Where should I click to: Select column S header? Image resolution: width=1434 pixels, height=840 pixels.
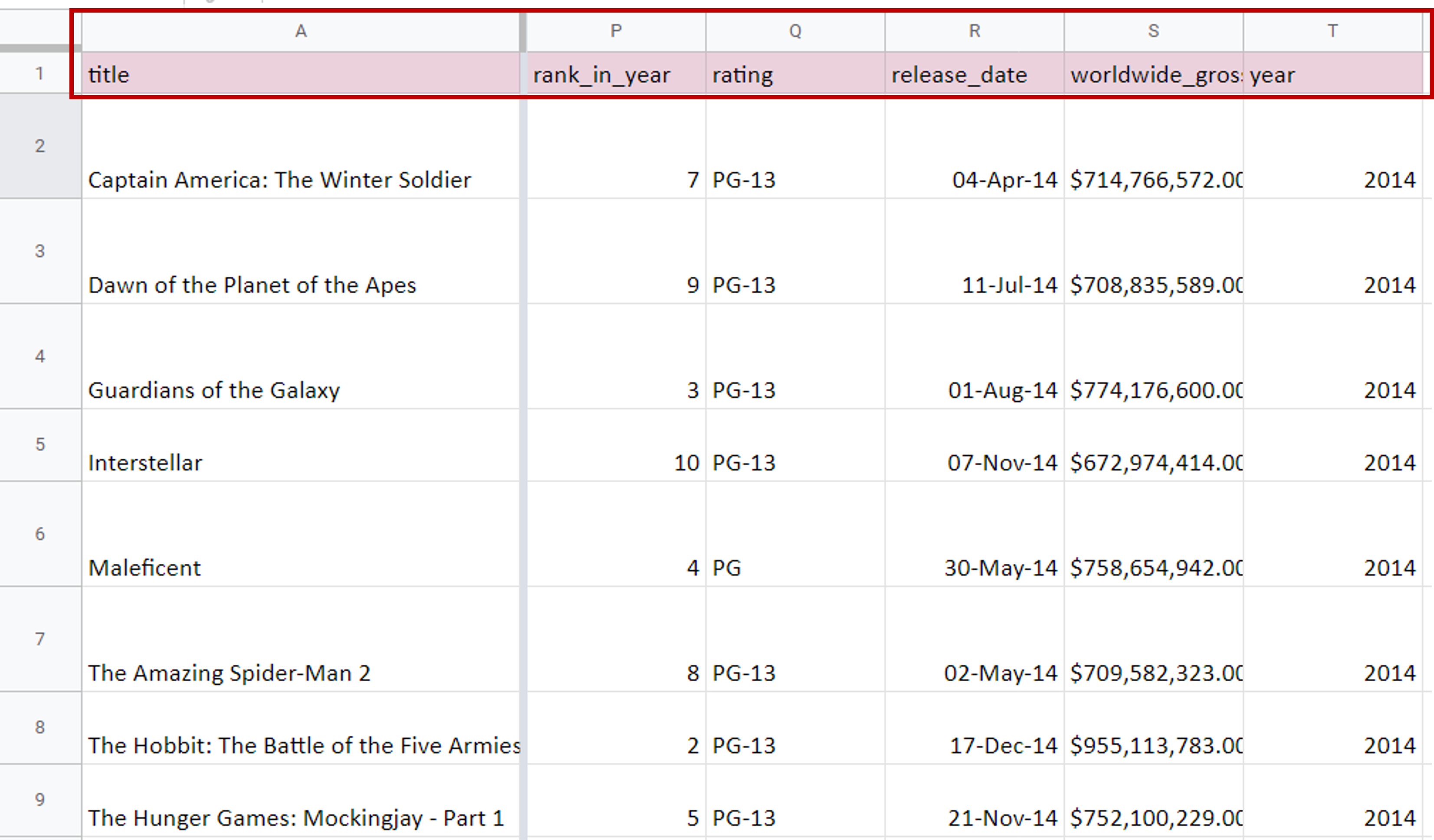[x=1153, y=31]
